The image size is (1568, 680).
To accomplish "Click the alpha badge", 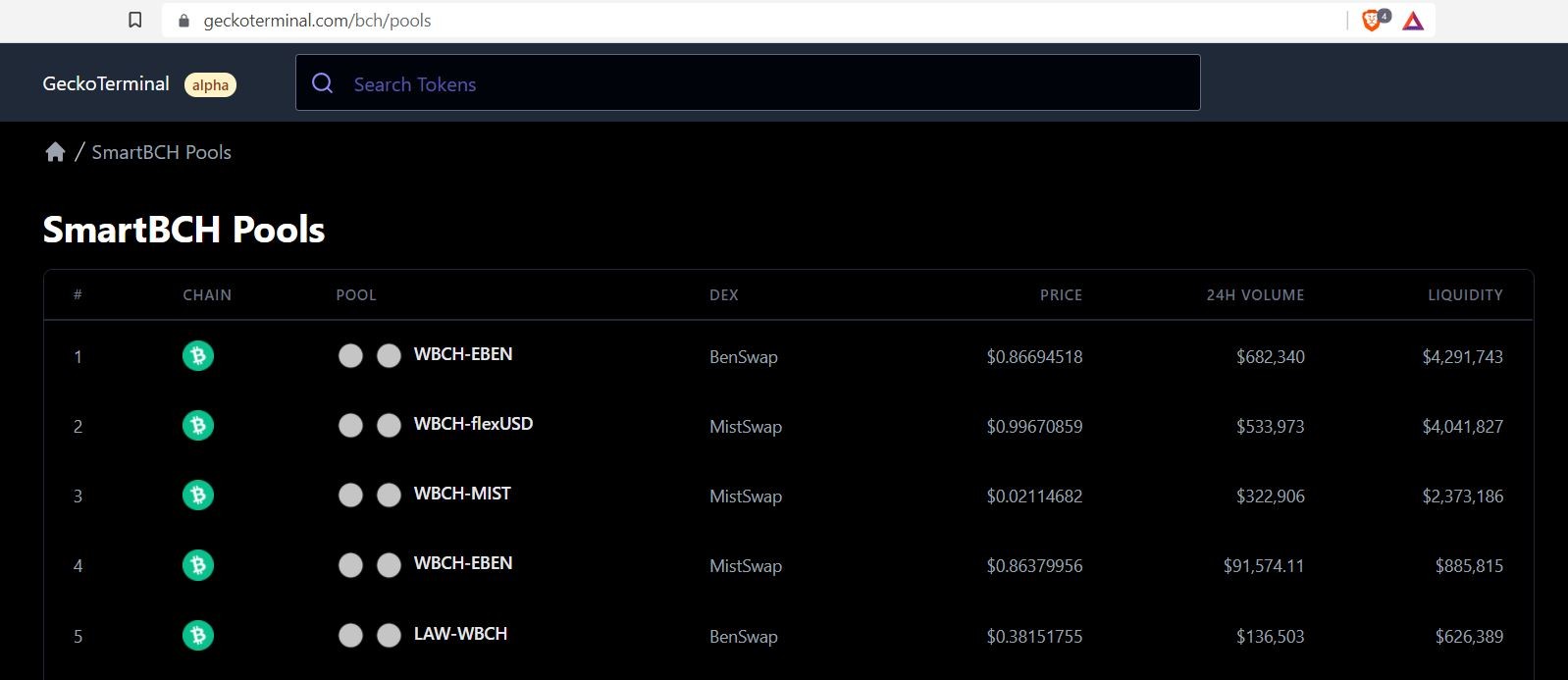I will [210, 84].
